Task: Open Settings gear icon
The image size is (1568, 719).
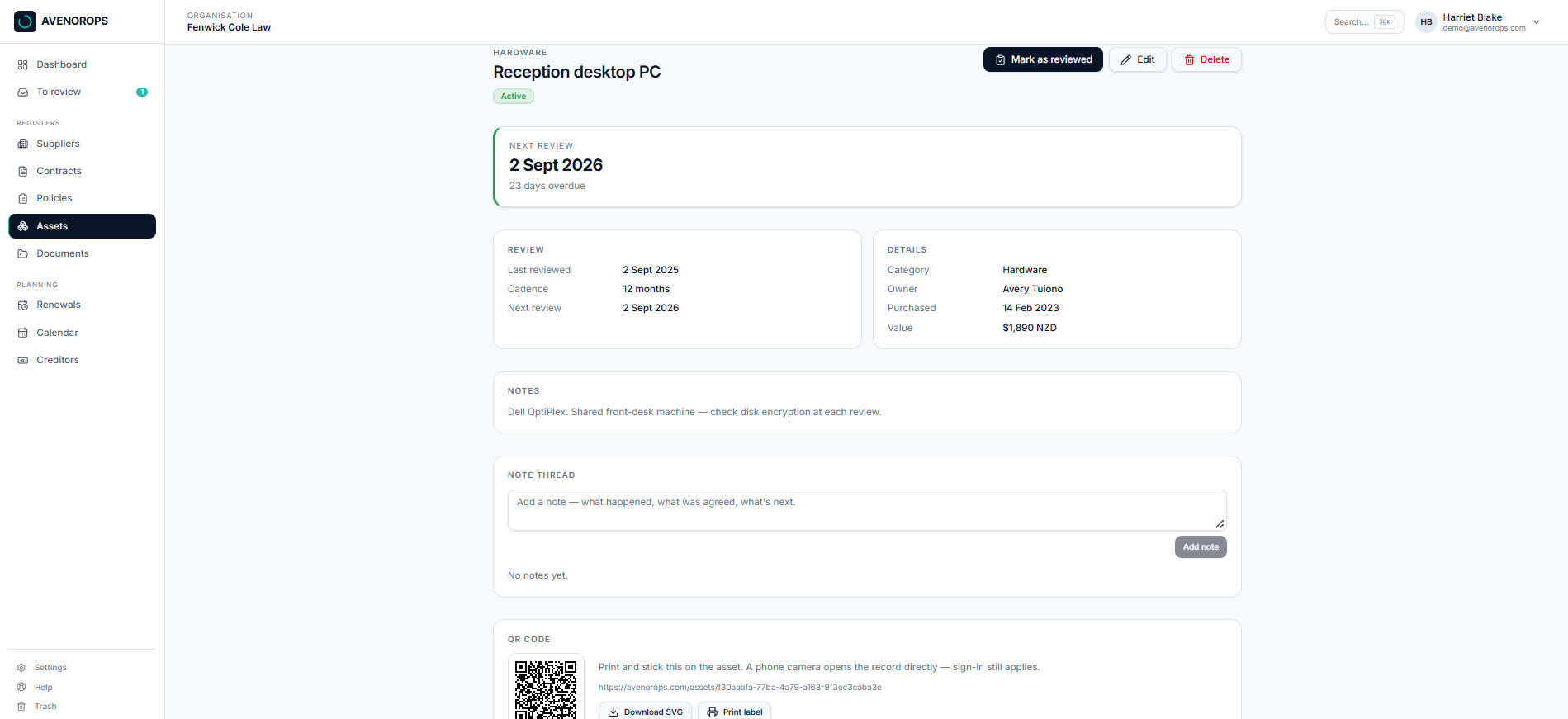Action: [x=21, y=667]
